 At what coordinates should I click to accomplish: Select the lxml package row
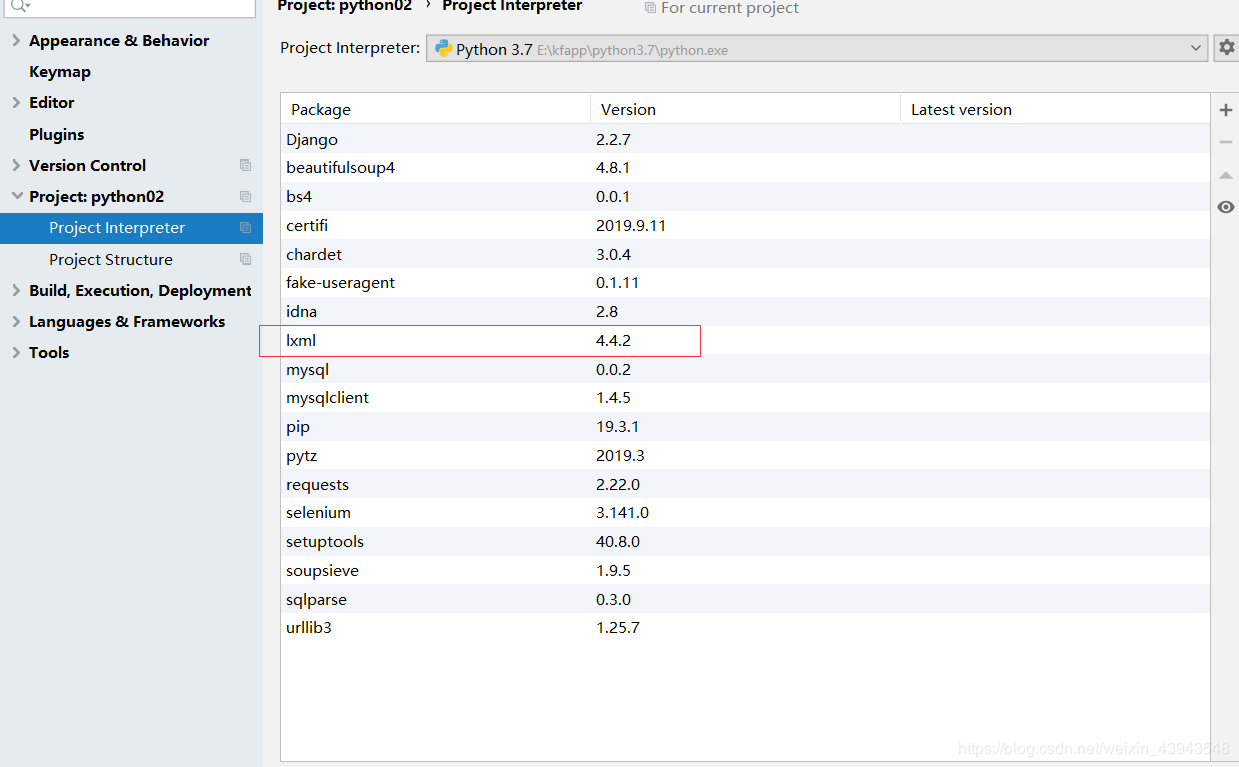pos(745,341)
